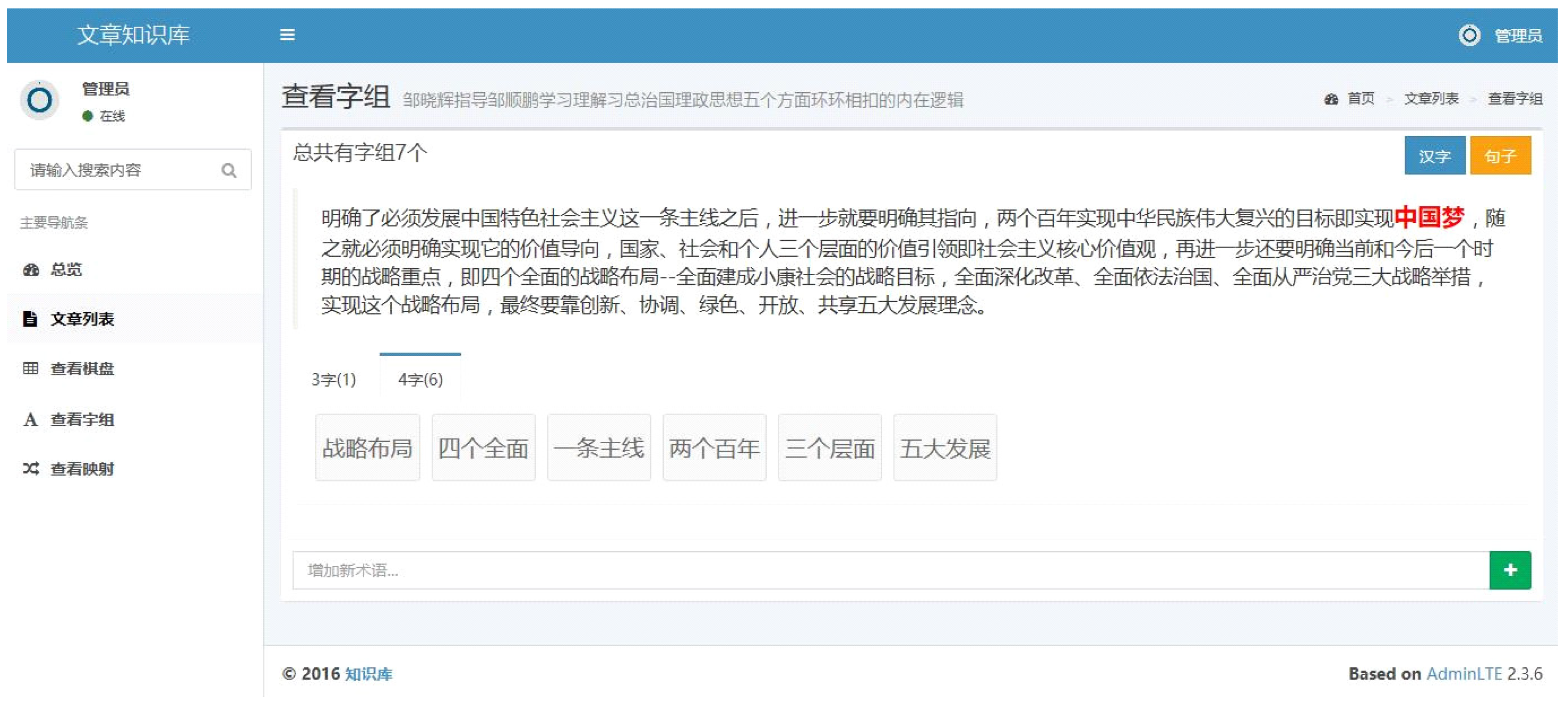Viewport: 1568px width, 708px height.
Task: Click the blue 汉字 button
Action: click(x=1434, y=156)
